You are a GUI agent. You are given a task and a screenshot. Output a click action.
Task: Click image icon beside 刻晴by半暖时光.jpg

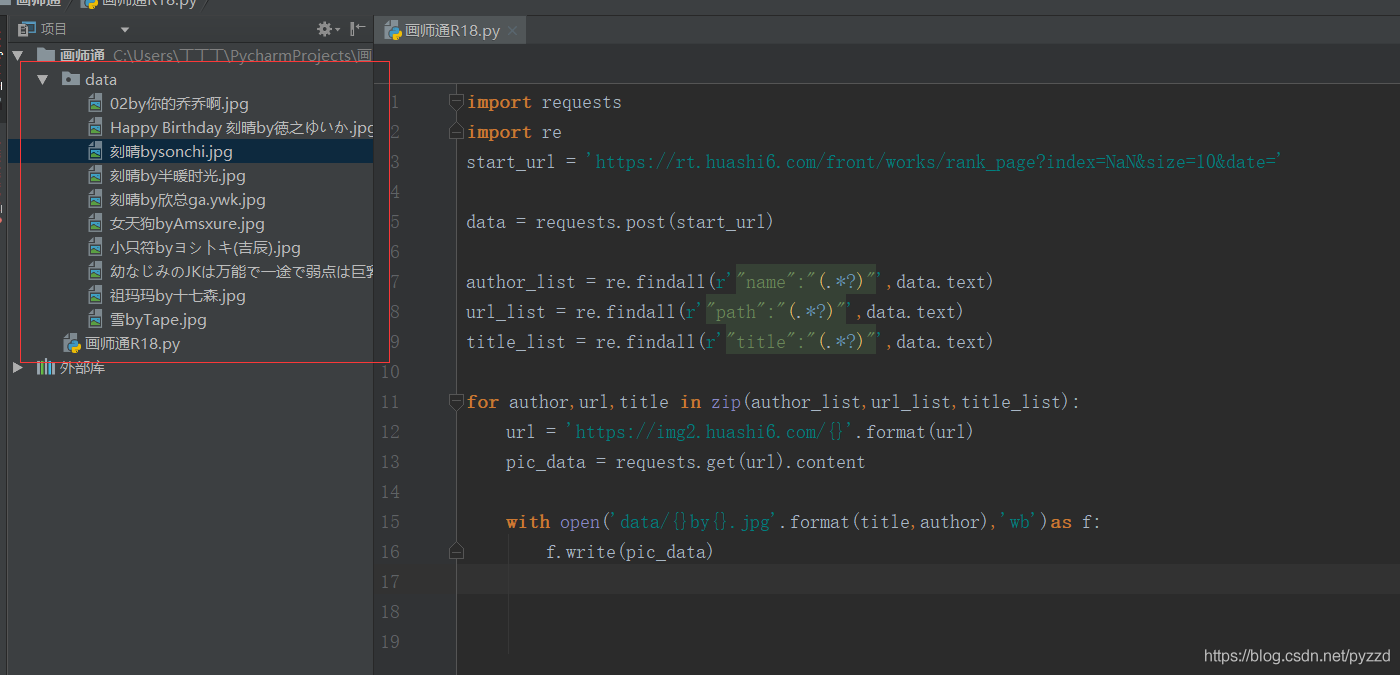pos(95,175)
